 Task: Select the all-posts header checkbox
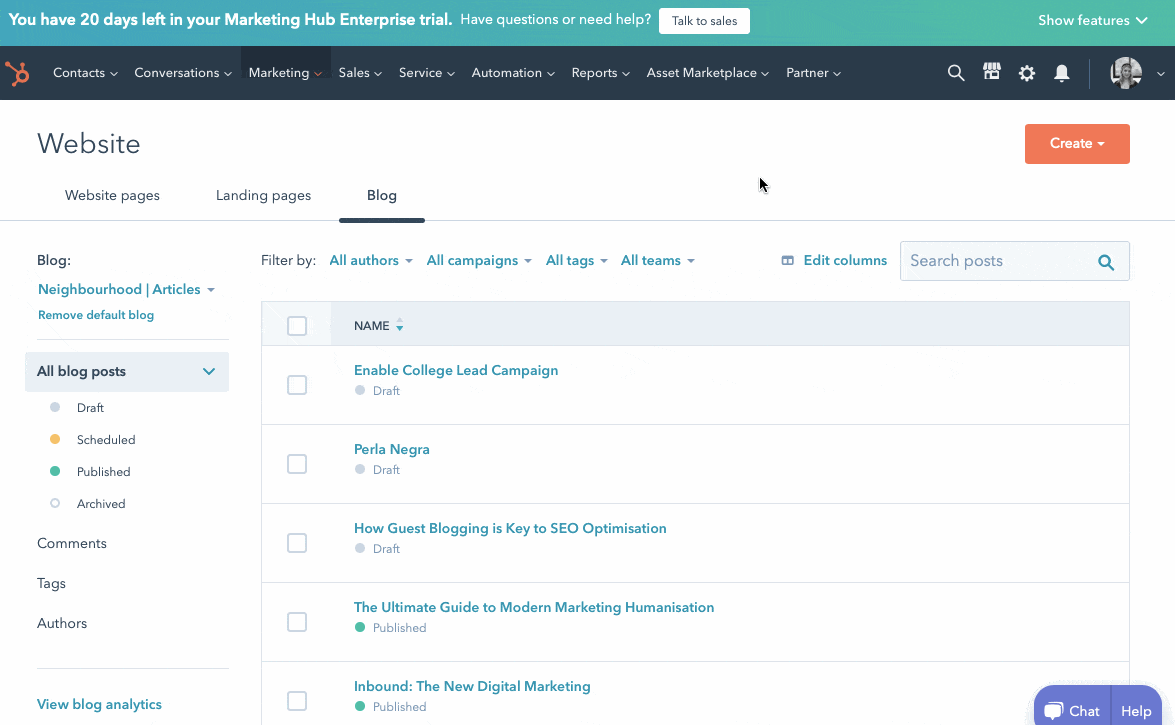pos(297,325)
